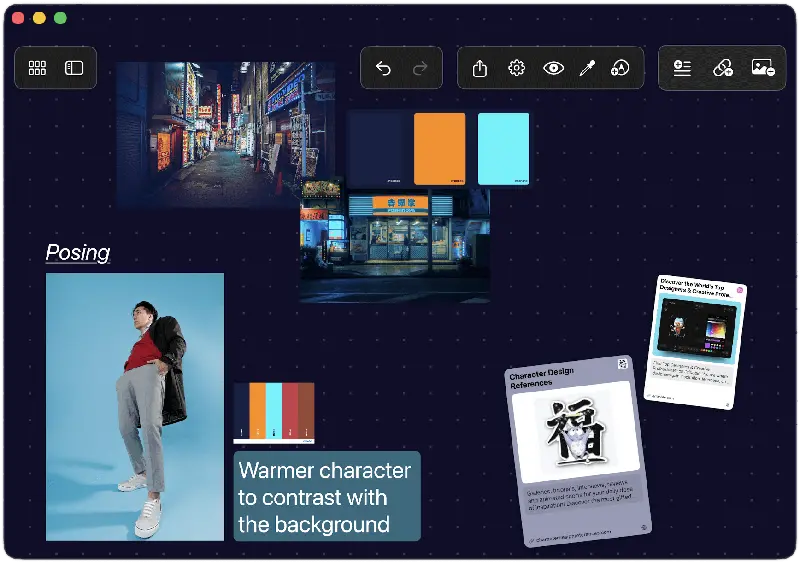Screen dimensions: 800x562
Task: Click the brown stripe in small palette
Action: 306,411
